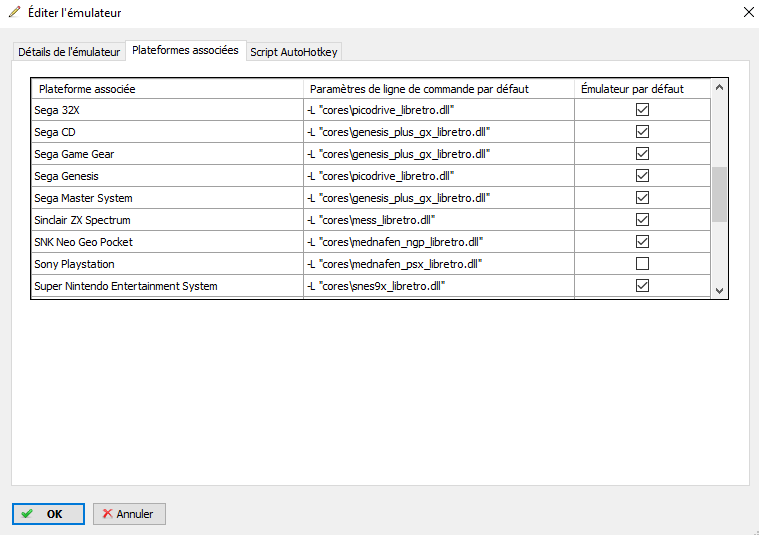Toggle default emulator for Sinclair ZX Spectrum
This screenshot has height=535, width=759.
642,220
